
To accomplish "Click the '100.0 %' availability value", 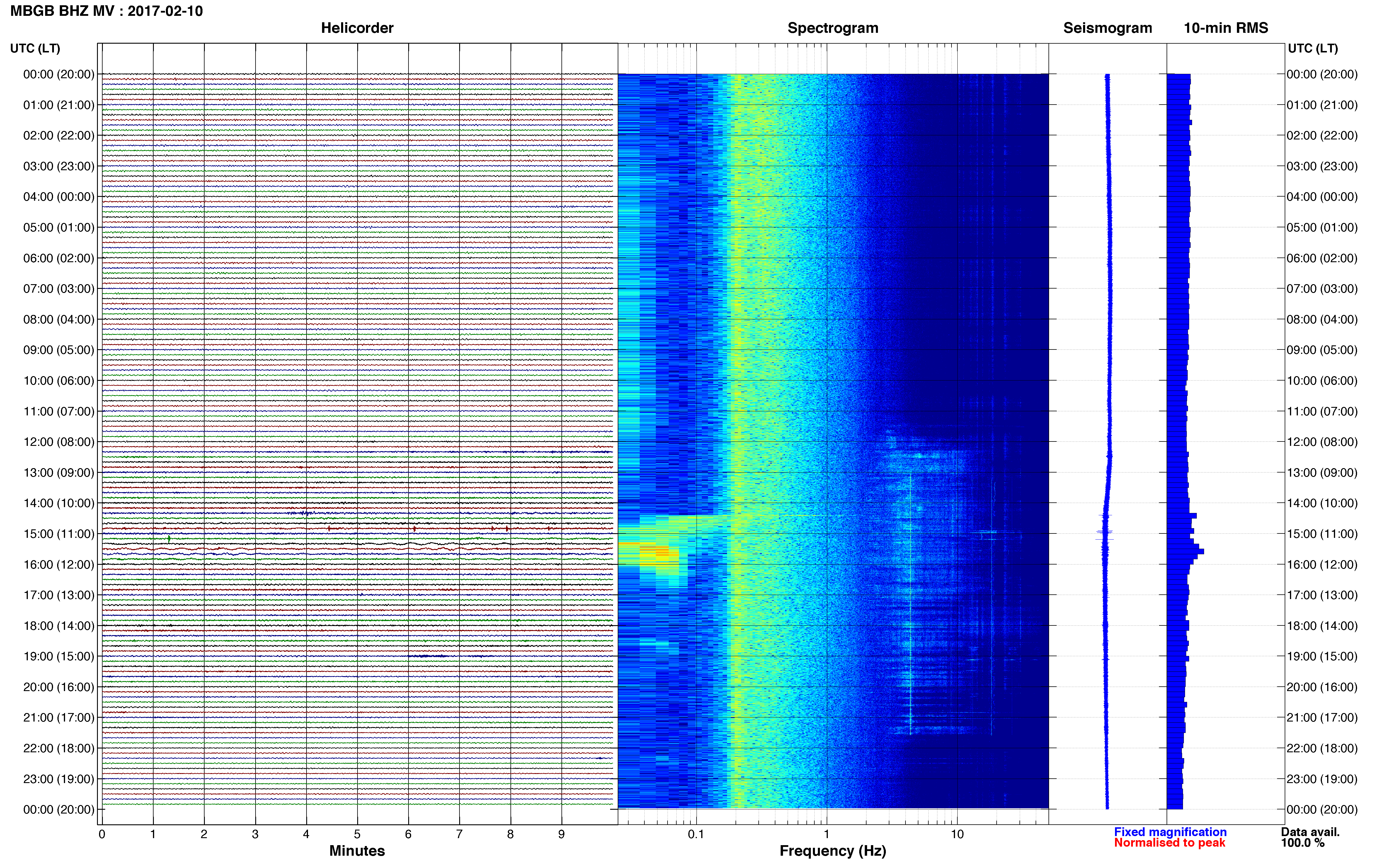I will (x=1302, y=843).
